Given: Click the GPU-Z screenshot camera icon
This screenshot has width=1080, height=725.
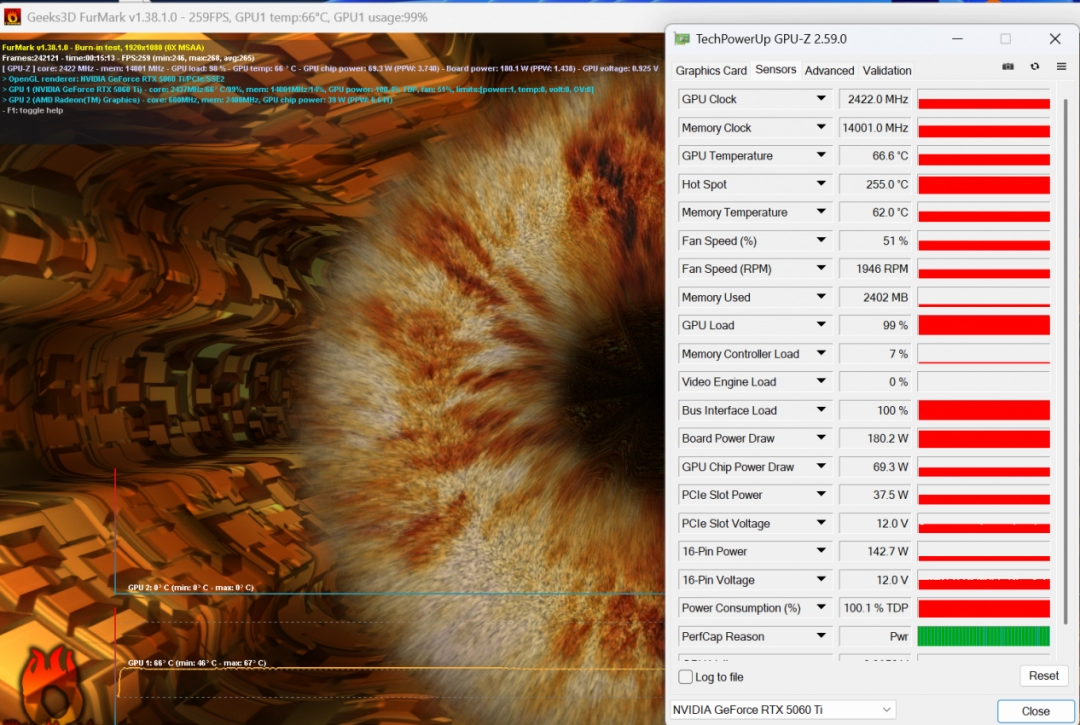Looking at the screenshot, I should (x=1008, y=67).
